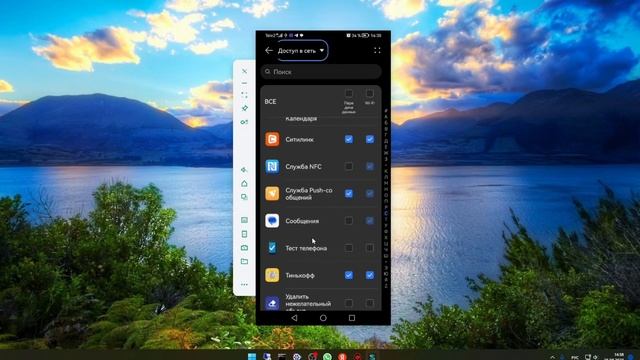Click the sidebar icon above the folder
The image size is (640, 360).
244,247
